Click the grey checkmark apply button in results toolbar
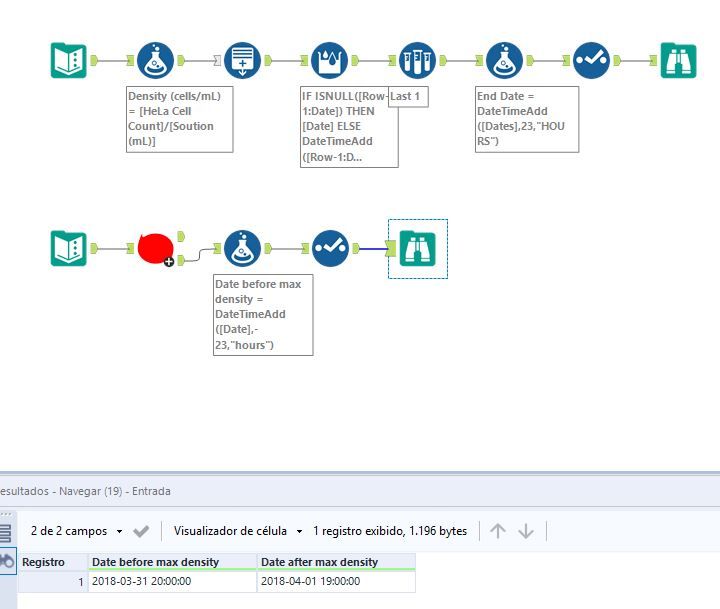Screen dimensions: 720x609 pyautogui.click(x=141, y=531)
